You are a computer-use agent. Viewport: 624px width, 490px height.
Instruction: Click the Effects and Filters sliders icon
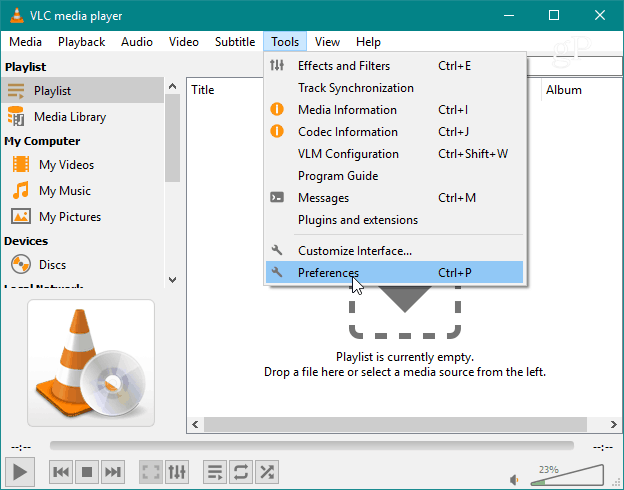pos(277,65)
